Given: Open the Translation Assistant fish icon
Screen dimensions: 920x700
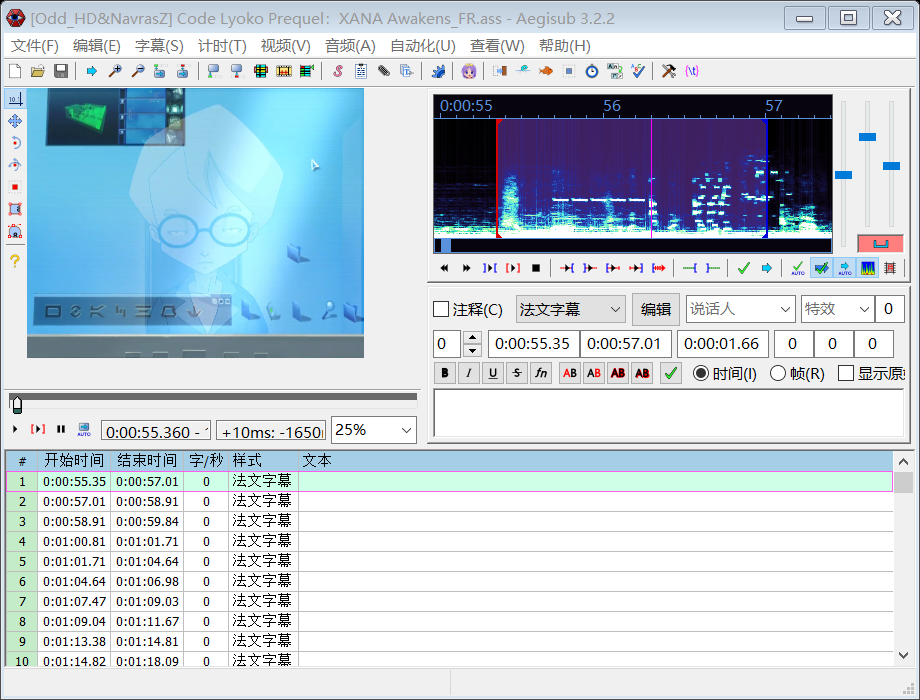Looking at the screenshot, I should [x=546, y=72].
